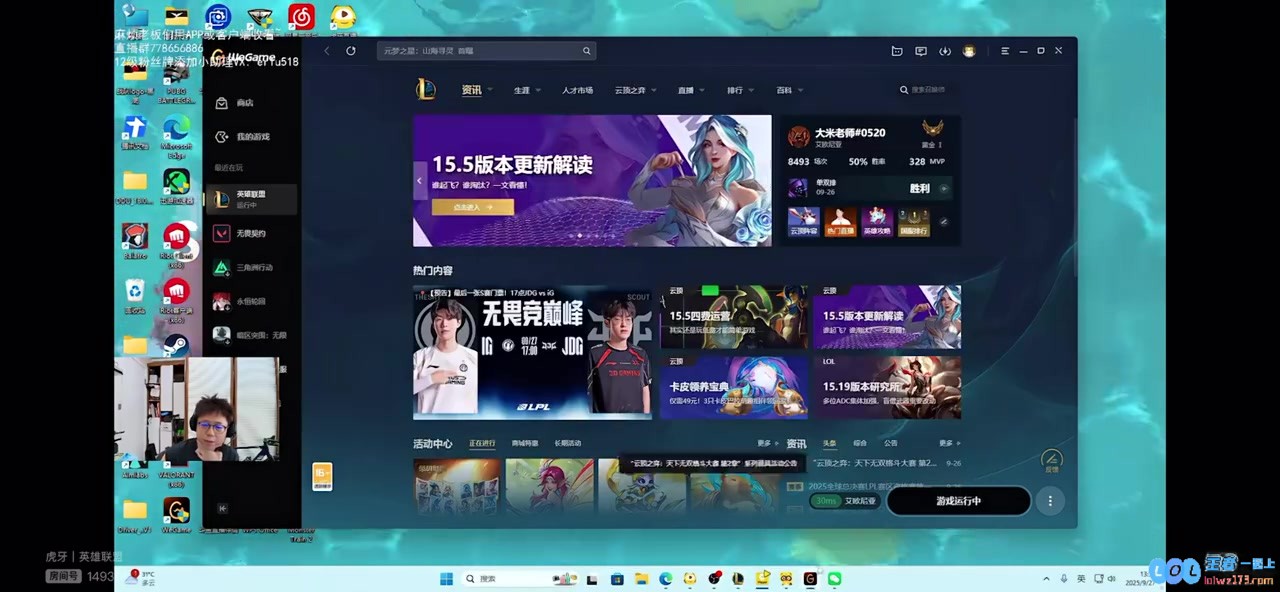This screenshot has height=592, width=1280.
Task: Click the 云顶阵容 shortcut icon in profile card
Action: [803, 221]
